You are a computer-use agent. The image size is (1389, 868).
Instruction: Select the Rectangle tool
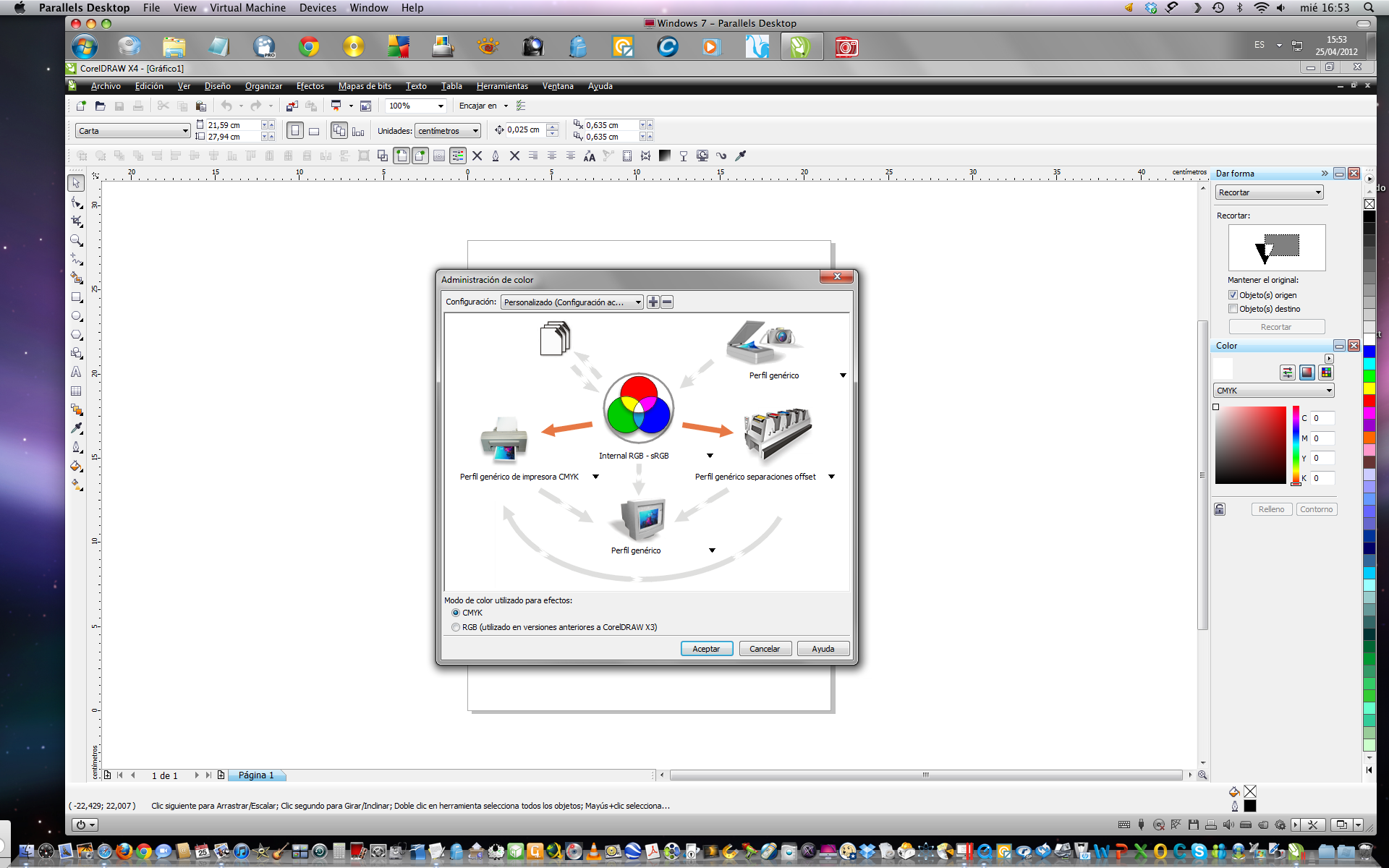click(x=76, y=297)
